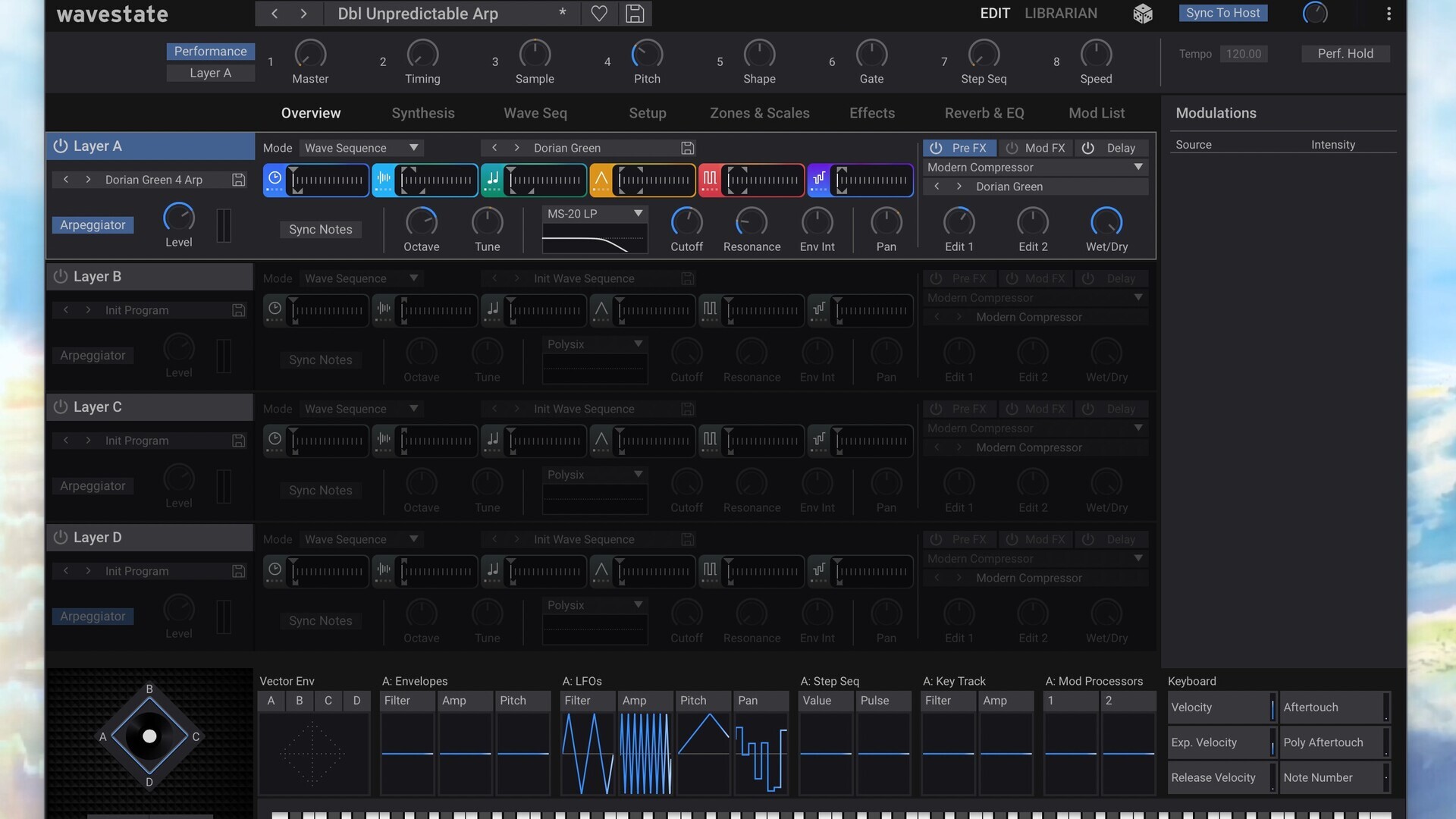Select Vector Env B button
Viewport: 1456px width, 819px height.
pos(300,700)
